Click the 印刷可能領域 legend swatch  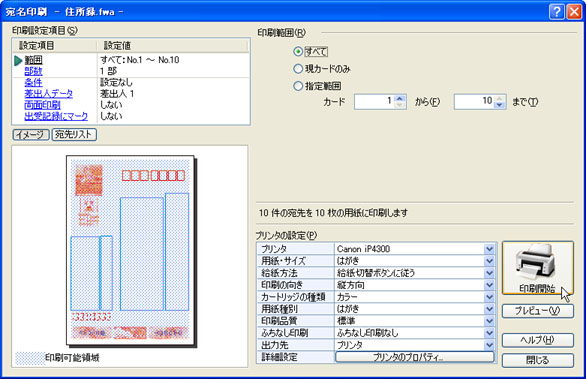pos(30,358)
